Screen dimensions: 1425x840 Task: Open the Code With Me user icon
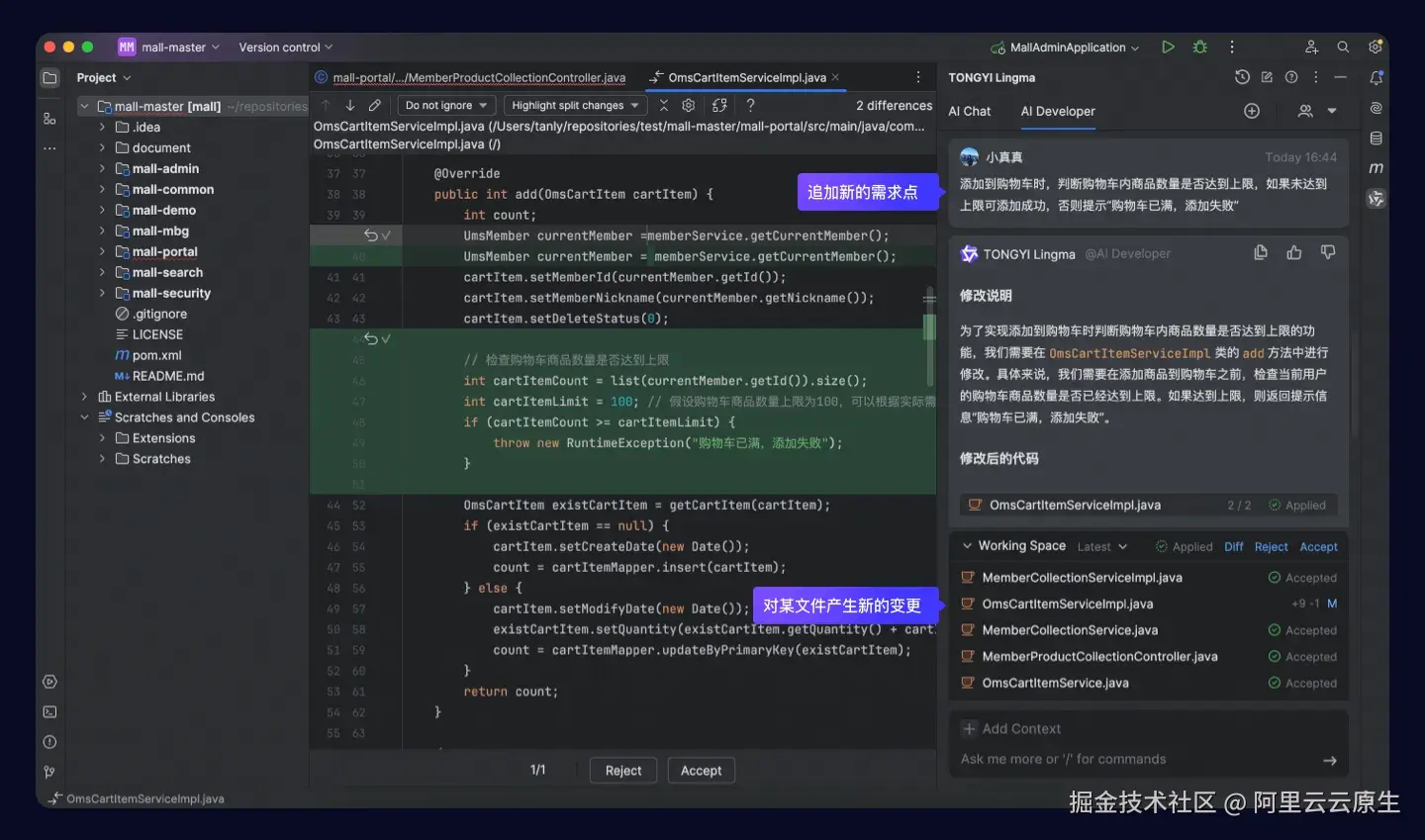[1311, 47]
